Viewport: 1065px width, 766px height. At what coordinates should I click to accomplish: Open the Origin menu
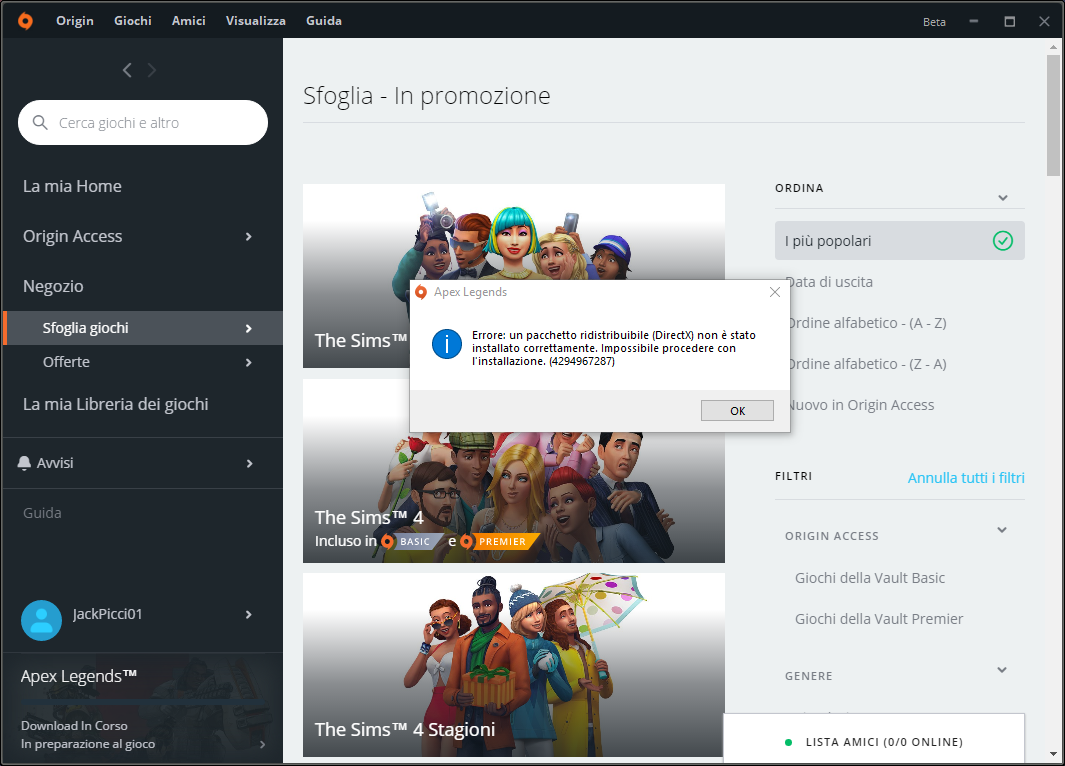[x=75, y=21]
